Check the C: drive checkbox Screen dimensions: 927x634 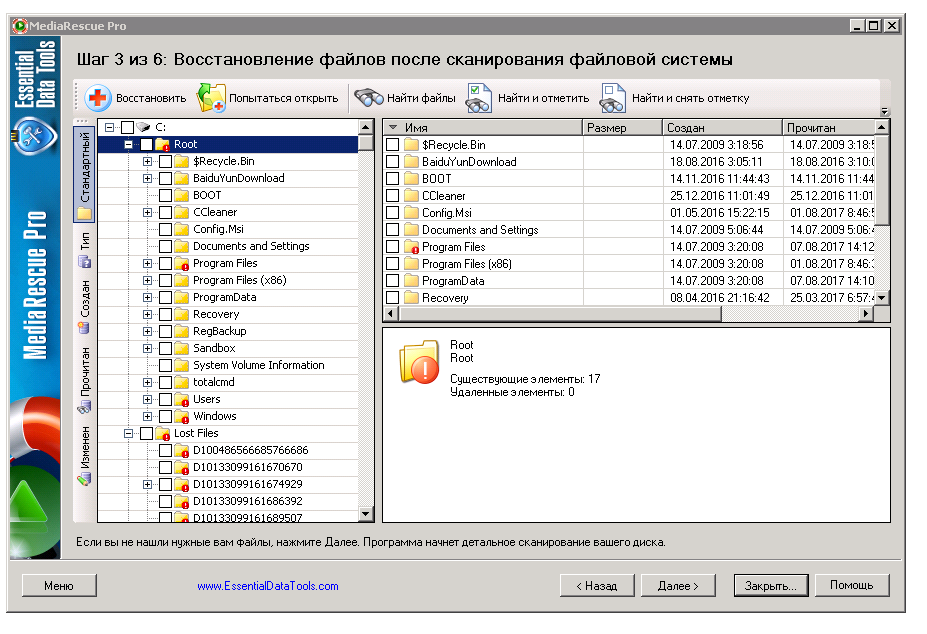(127, 127)
